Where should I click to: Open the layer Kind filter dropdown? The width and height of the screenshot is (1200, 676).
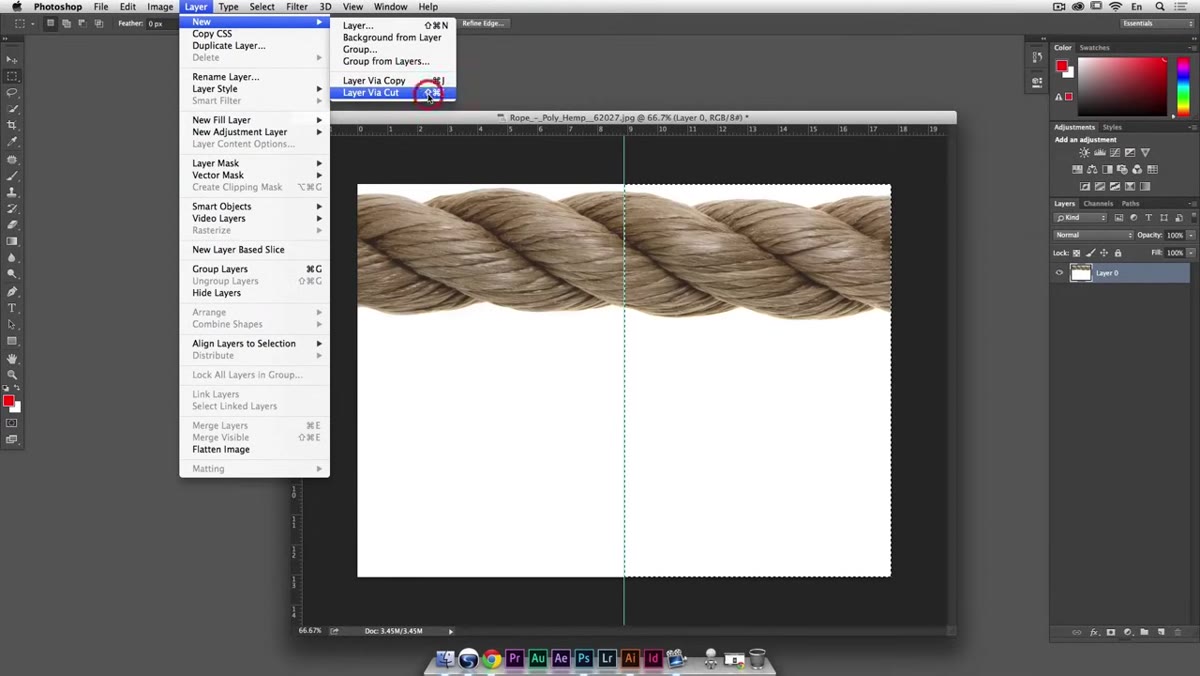coord(1081,218)
